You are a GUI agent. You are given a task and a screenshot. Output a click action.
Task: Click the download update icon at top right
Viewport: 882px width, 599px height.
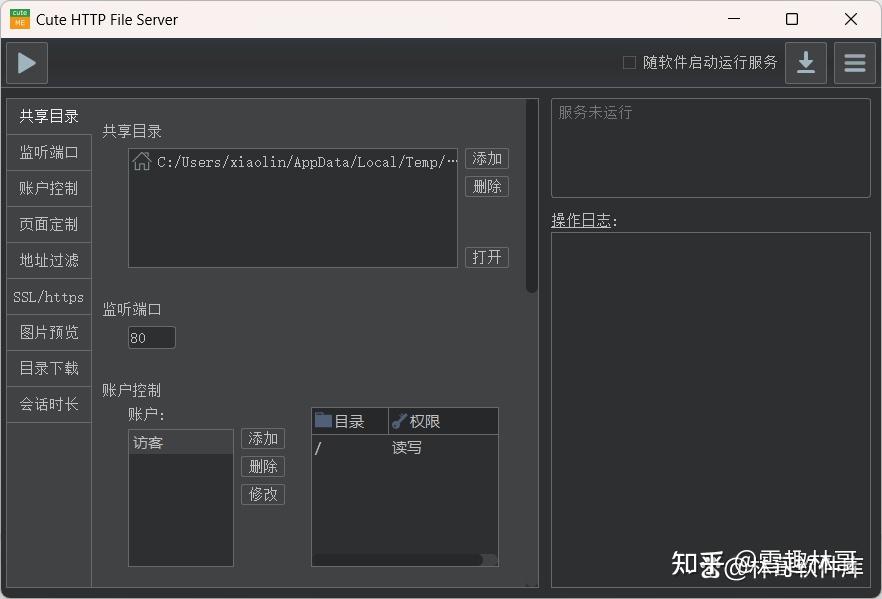tap(806, 62)
